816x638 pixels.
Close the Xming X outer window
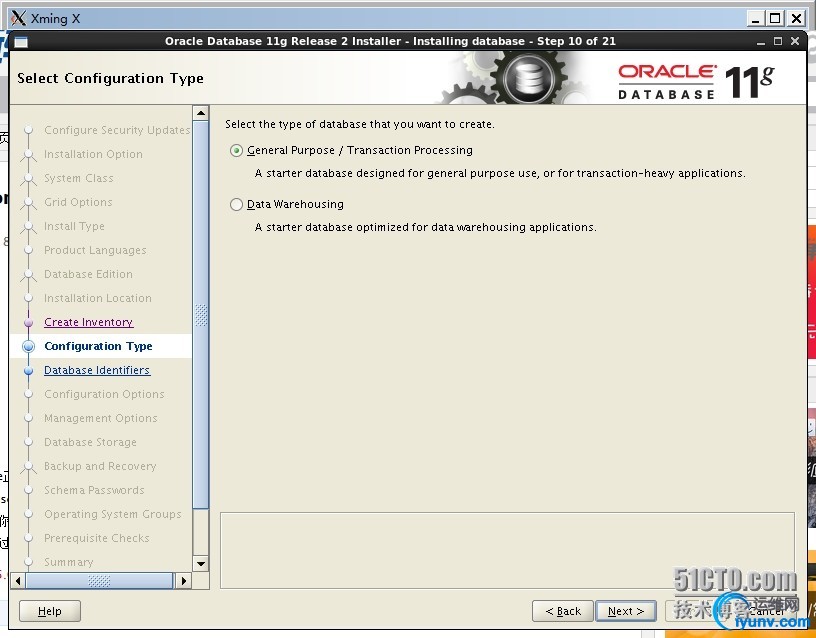pos(796,19)
